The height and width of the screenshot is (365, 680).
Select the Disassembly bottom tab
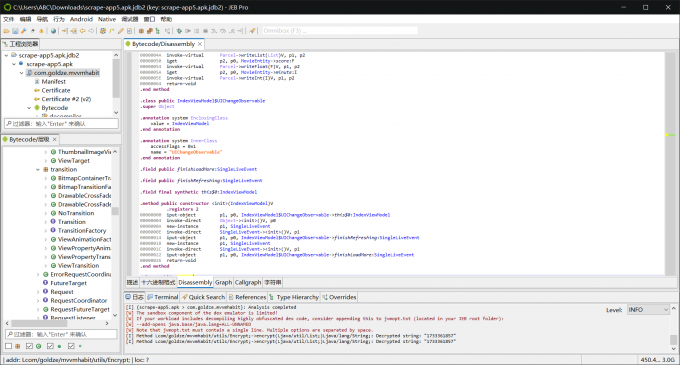[x=195, y=283]
